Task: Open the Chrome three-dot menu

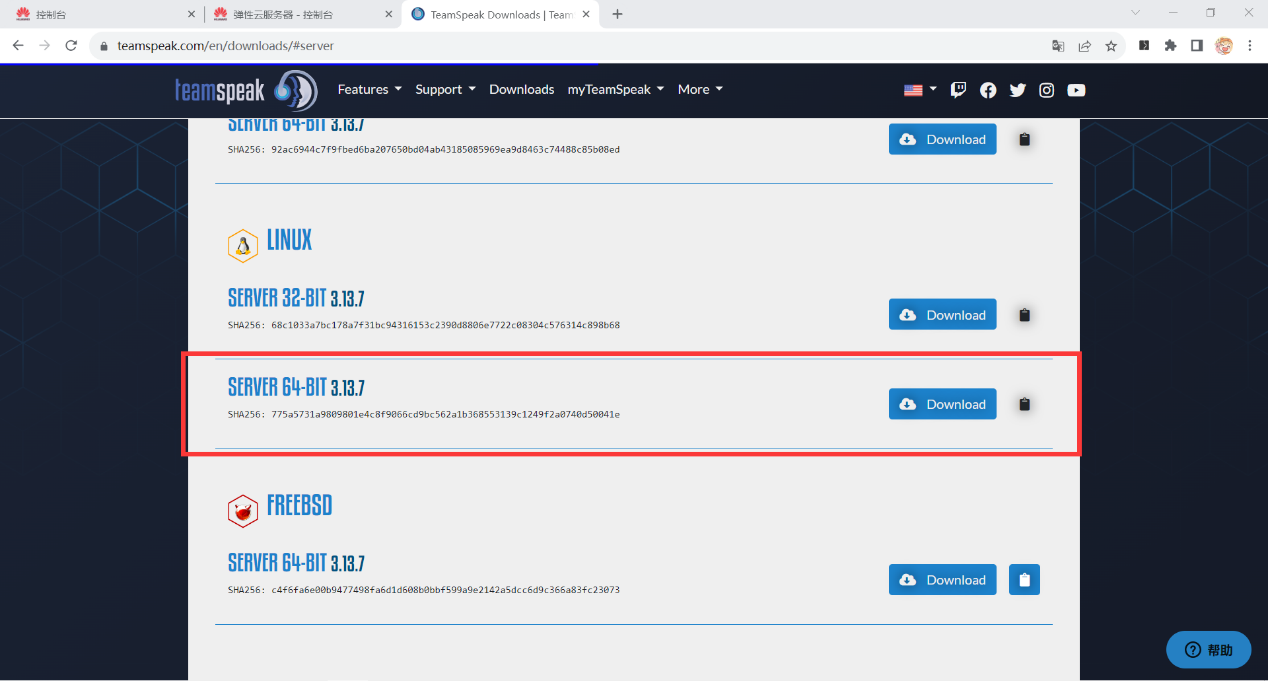Action: tap(1251, 46)
